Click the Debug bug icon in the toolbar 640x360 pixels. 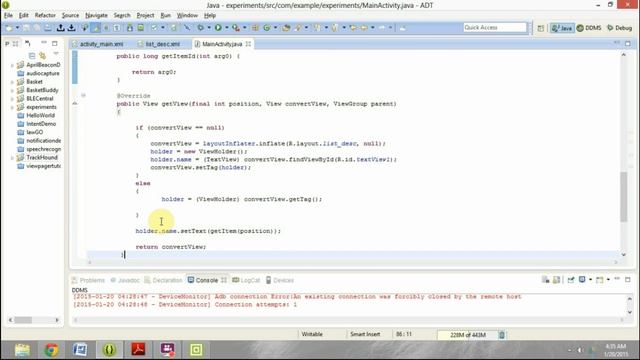click(200, 28)
